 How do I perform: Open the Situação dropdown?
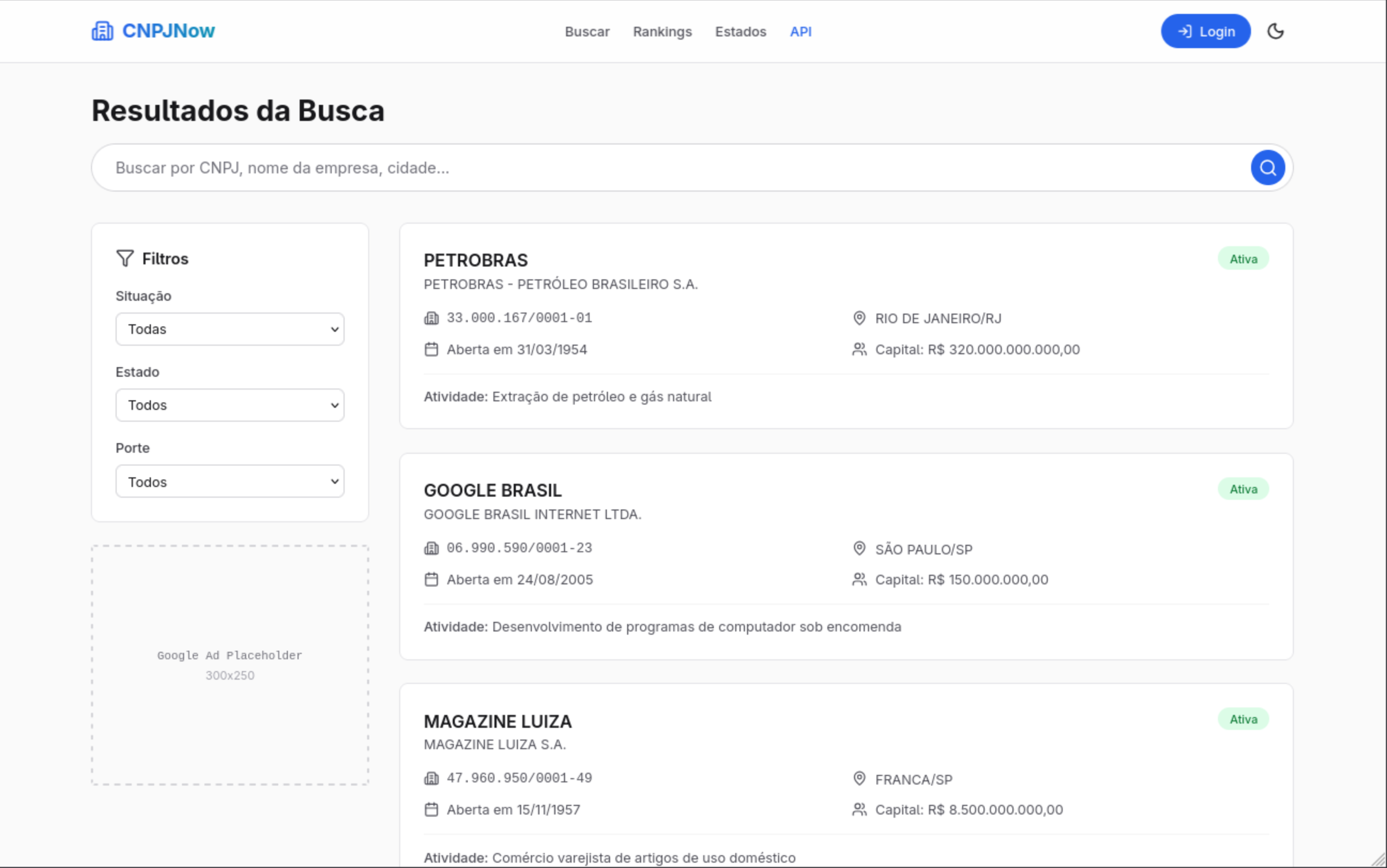pyautogui.click(x=230, y=329)
